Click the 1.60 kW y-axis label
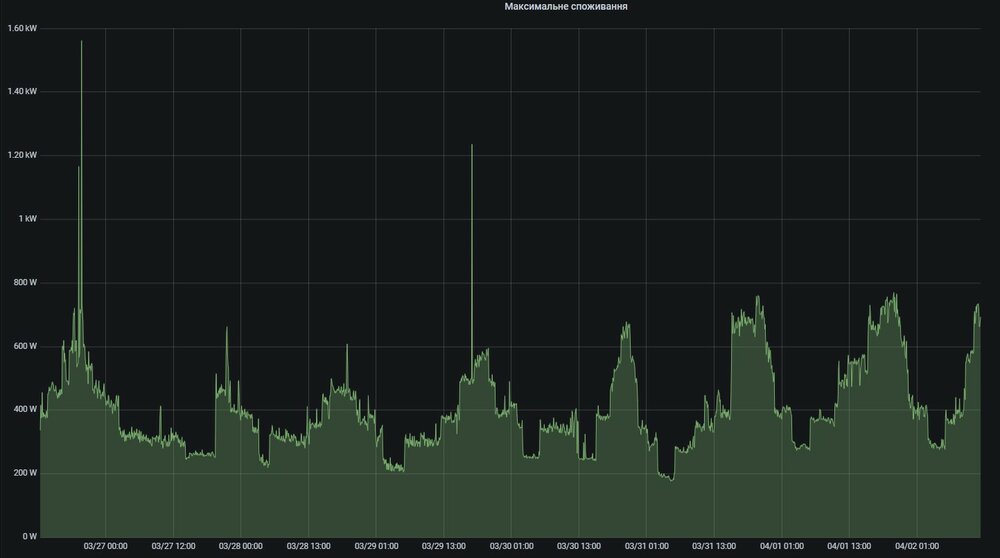1000x558 pixels. point(22,28)
